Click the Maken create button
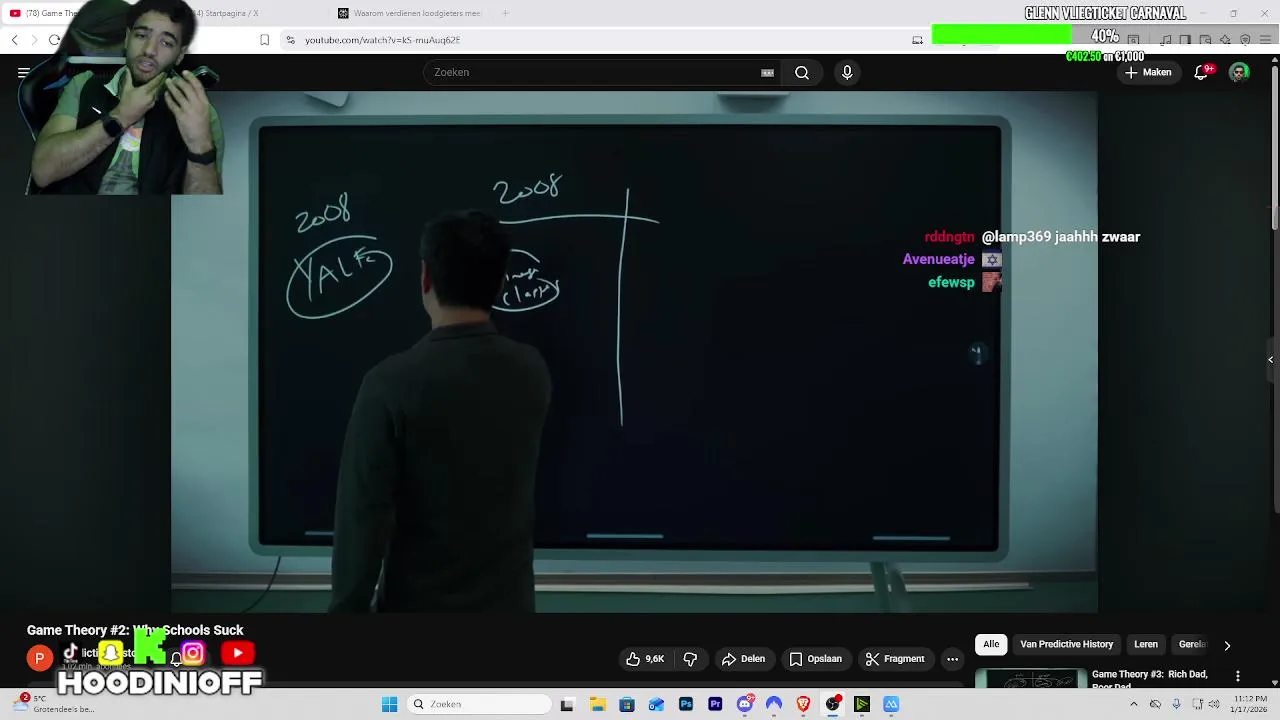Screen dimensions: 1280x720 pos(1147,72)
